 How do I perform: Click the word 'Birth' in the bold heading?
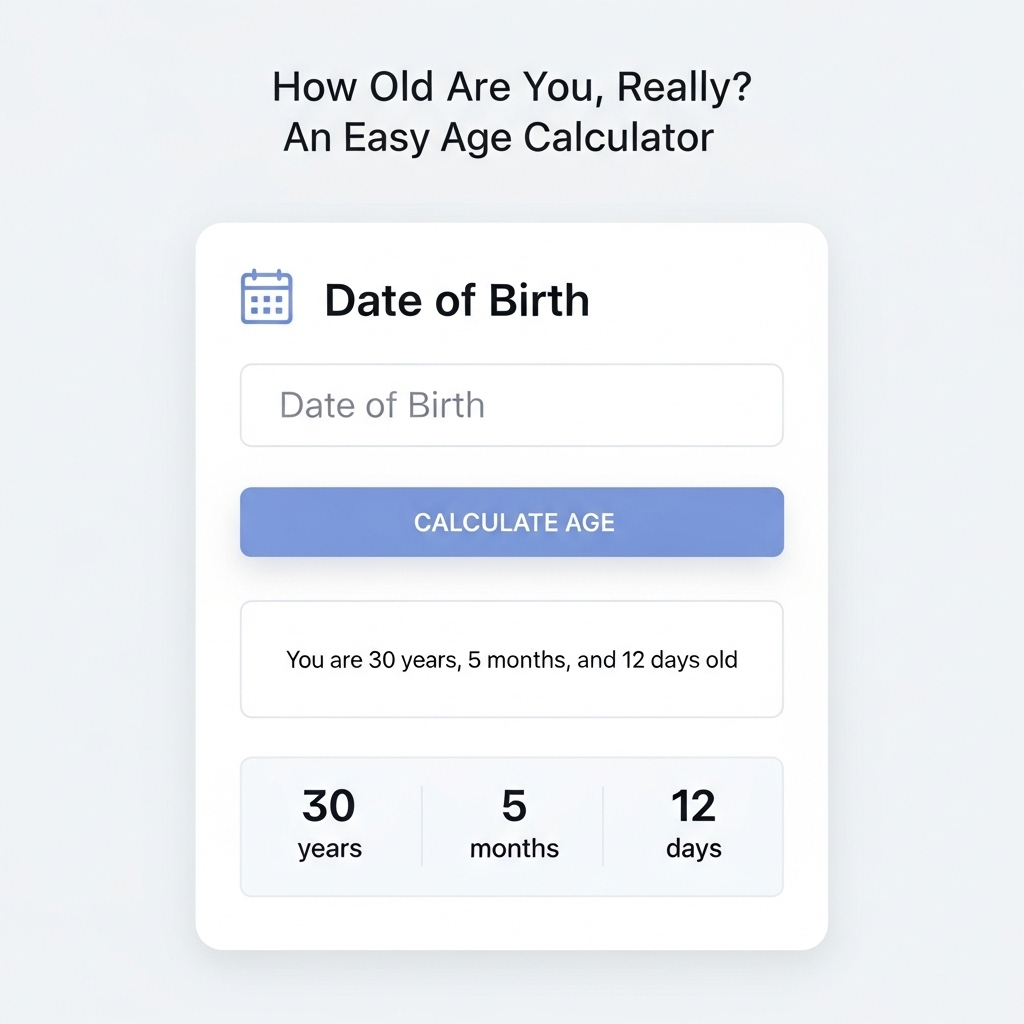click(x=539, y=300)
